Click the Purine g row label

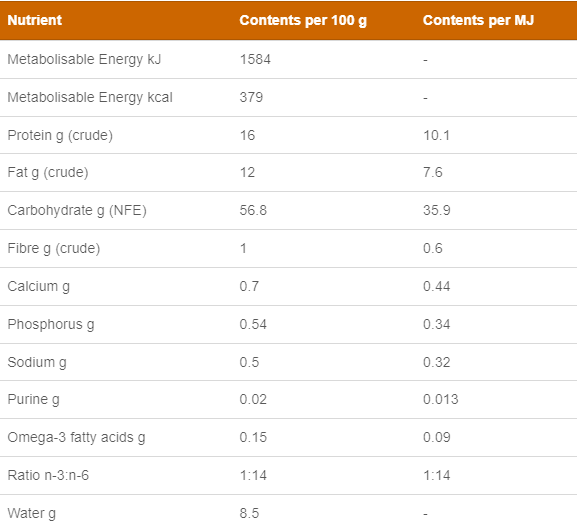[x=33, y=400]
